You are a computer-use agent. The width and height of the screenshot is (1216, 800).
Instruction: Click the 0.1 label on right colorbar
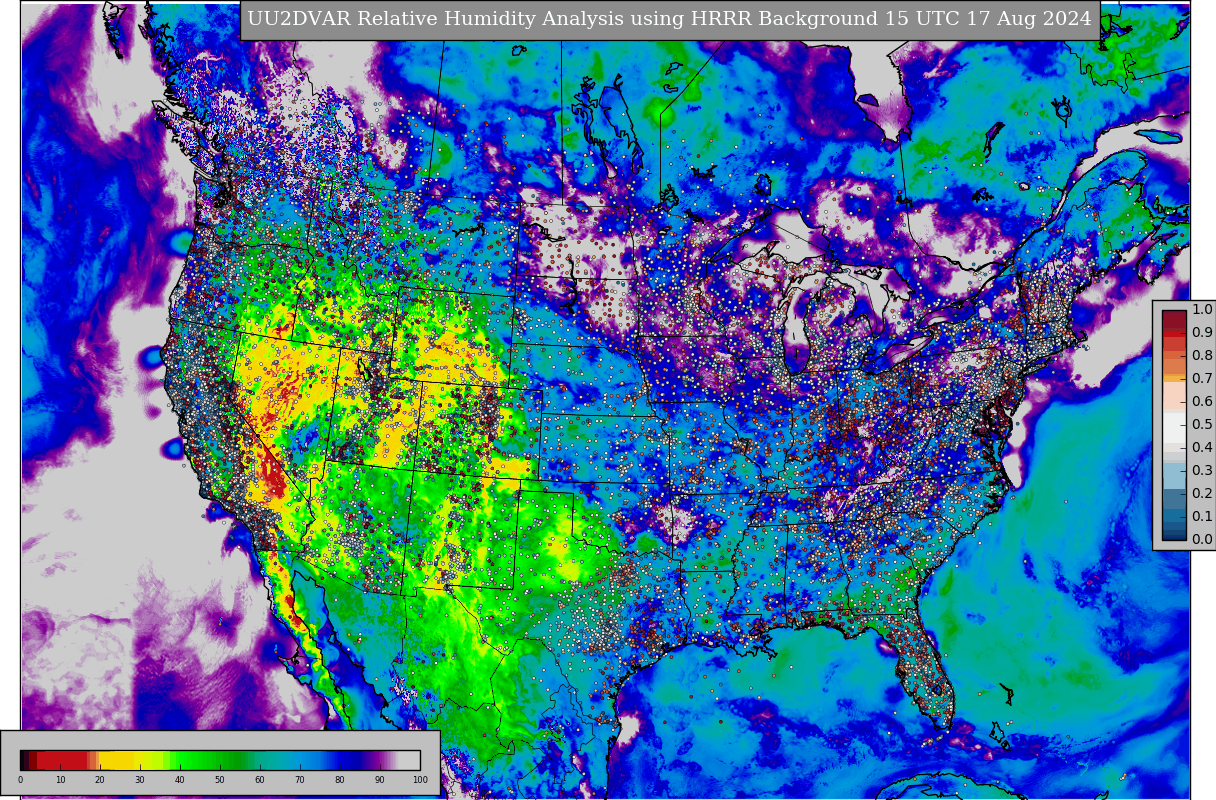(1202, 517)
